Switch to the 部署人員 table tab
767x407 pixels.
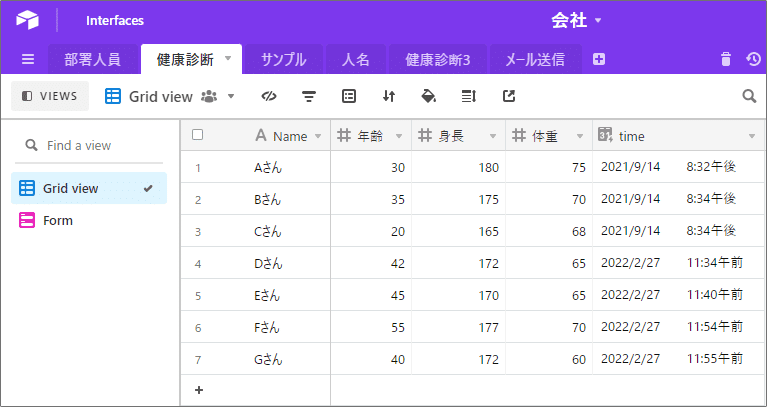[x=92, y=60]
